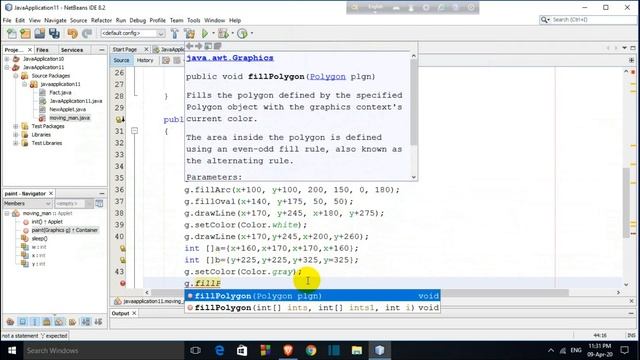Click the editor vertical scrollbar

(x=627, y=202)
